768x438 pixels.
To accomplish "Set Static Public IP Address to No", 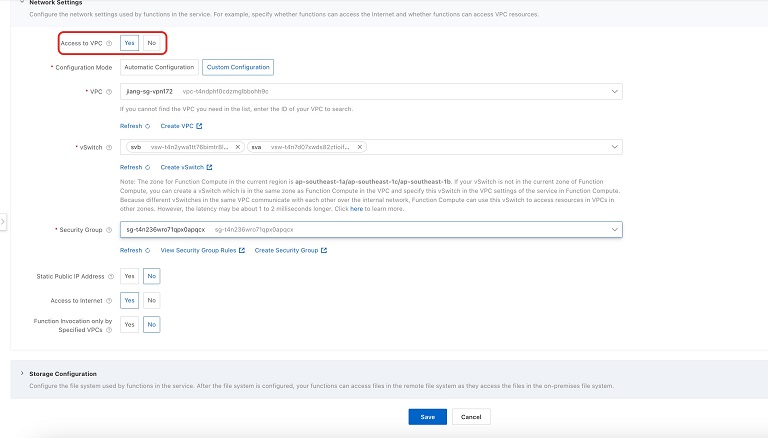I will click(152, 276).
